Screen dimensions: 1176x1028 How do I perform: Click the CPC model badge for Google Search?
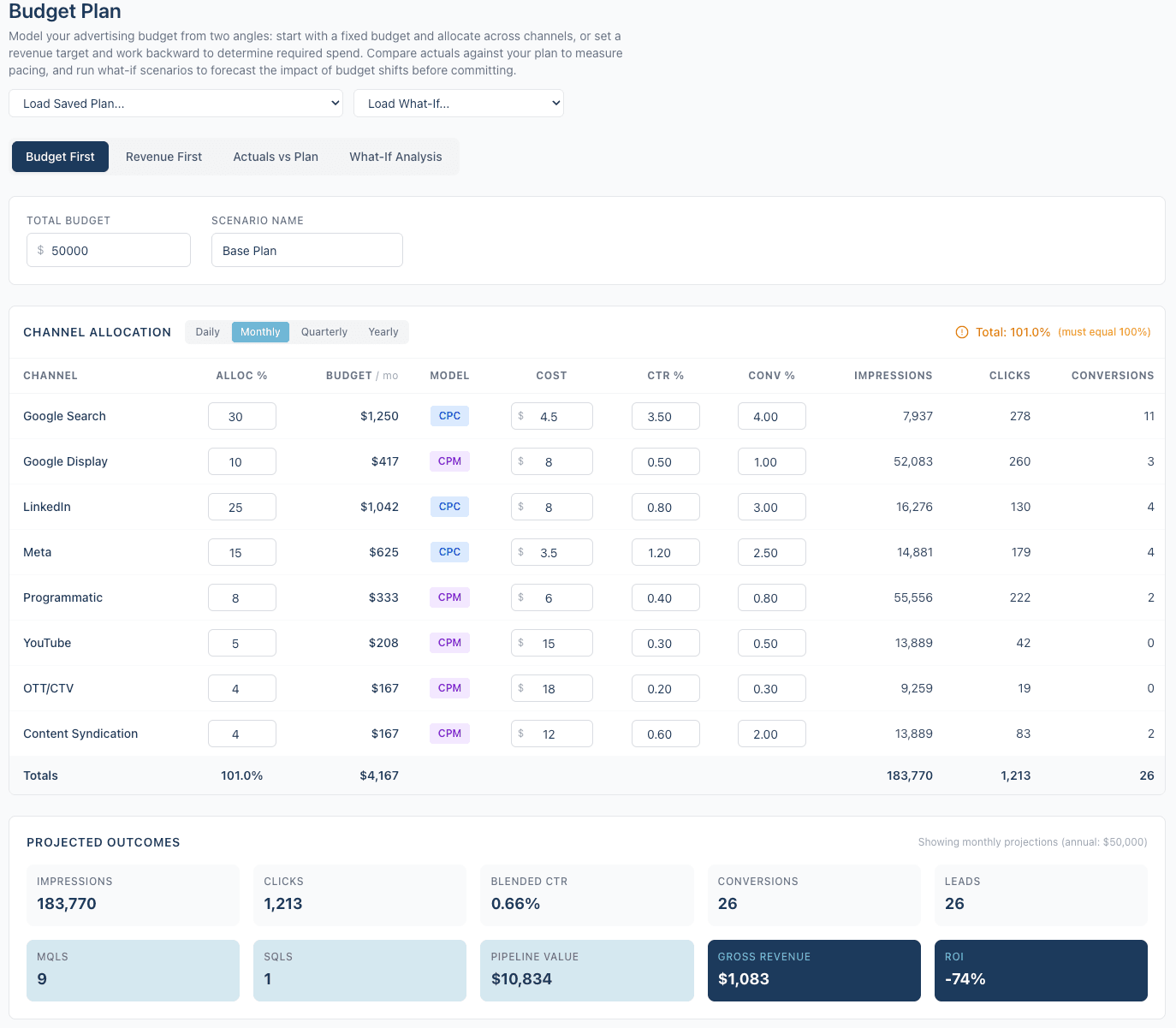[449, 416]
